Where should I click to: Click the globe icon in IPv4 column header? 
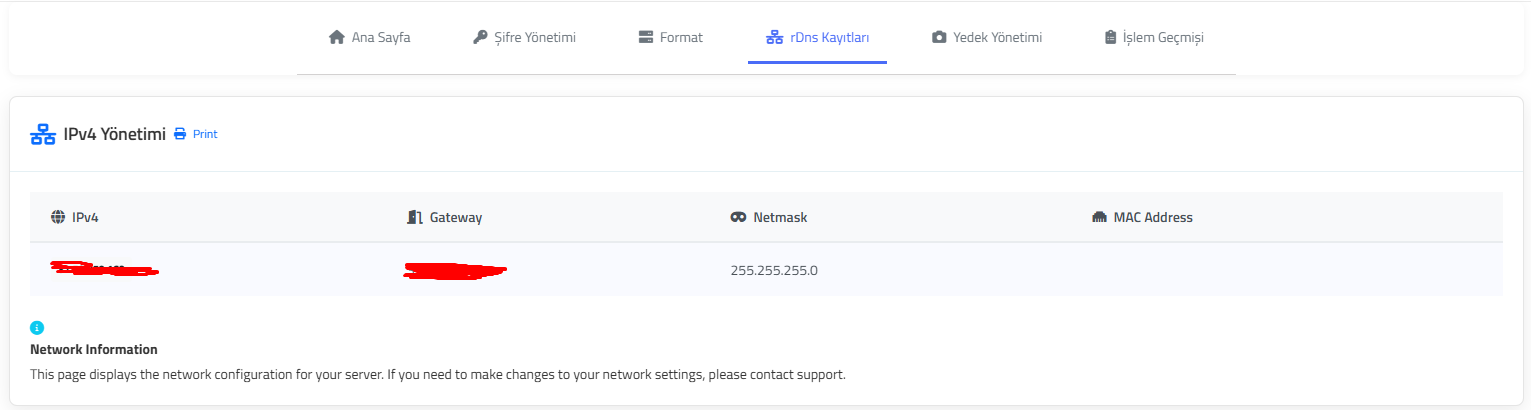(x=57, y=217)
